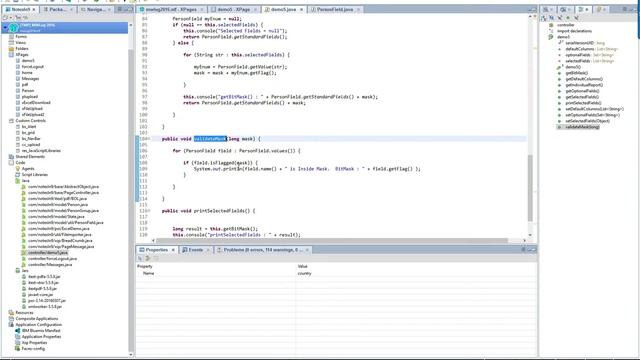The image size is (640, 360).
Task: Select the home XPage in tree
Action: click(x=27, y=73)
